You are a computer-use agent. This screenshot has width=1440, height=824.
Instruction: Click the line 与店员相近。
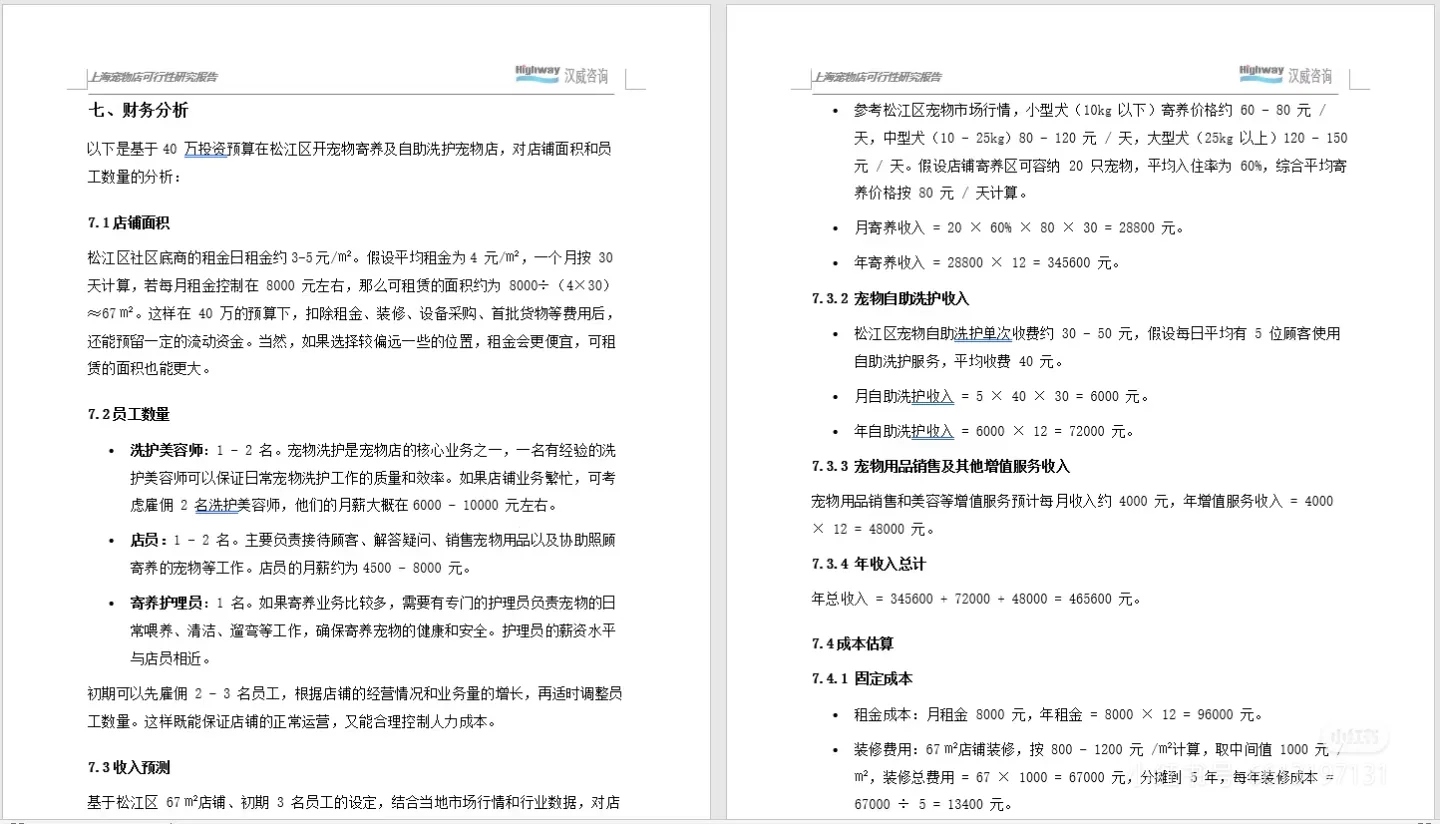tap(171, 659)
